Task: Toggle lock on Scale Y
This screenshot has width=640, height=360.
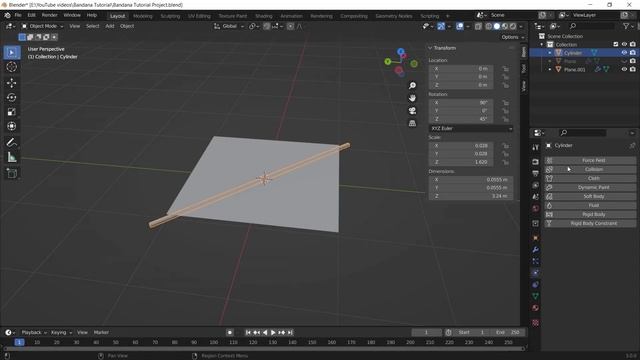Action: [x=505, y=154]
